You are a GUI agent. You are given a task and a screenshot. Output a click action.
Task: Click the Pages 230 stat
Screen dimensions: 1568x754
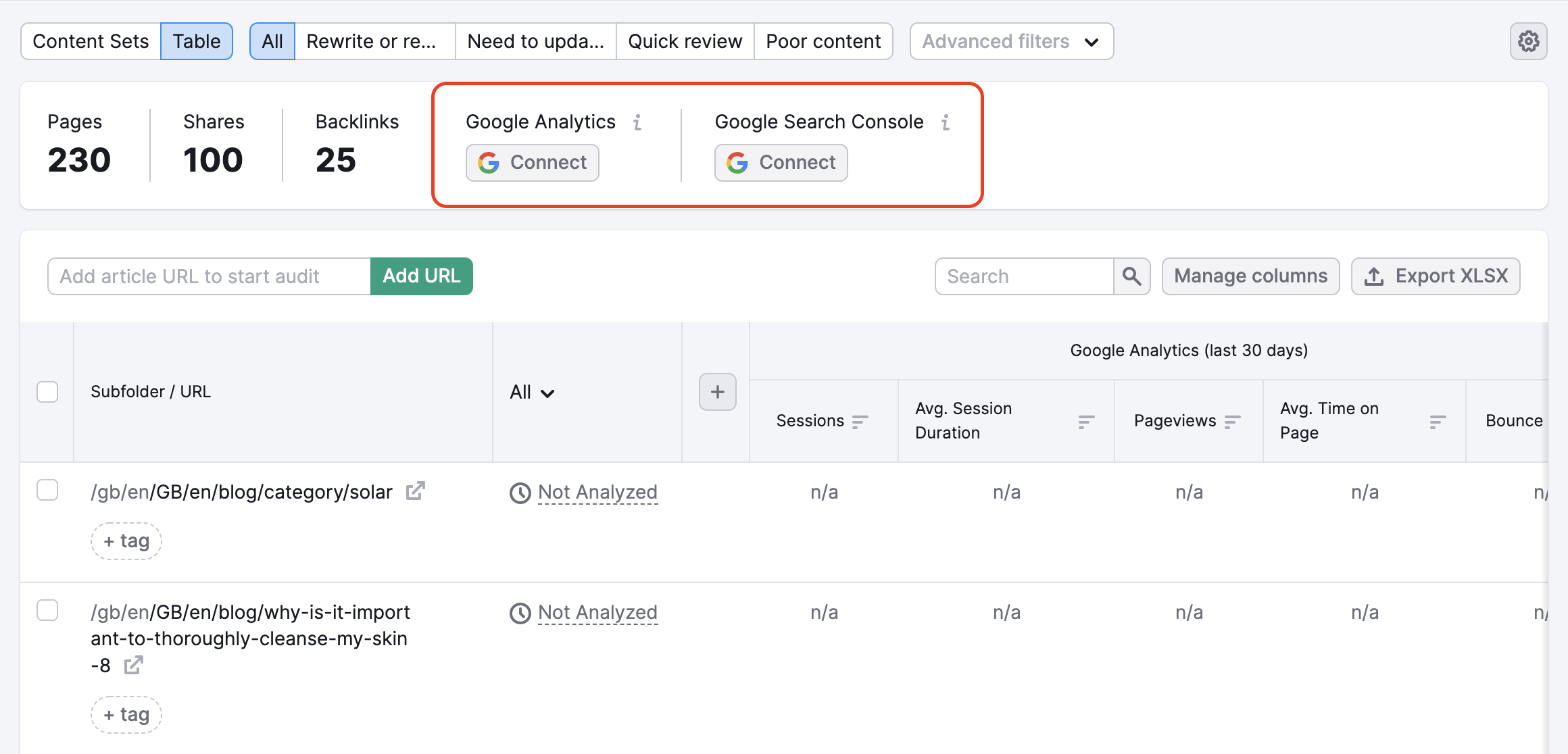coord(79,145)
